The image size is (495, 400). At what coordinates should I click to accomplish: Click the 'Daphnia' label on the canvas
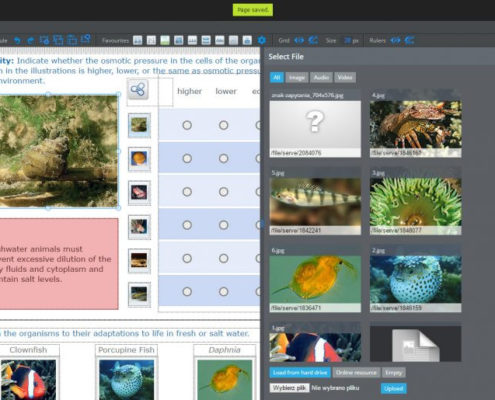(x=224, y=350)
